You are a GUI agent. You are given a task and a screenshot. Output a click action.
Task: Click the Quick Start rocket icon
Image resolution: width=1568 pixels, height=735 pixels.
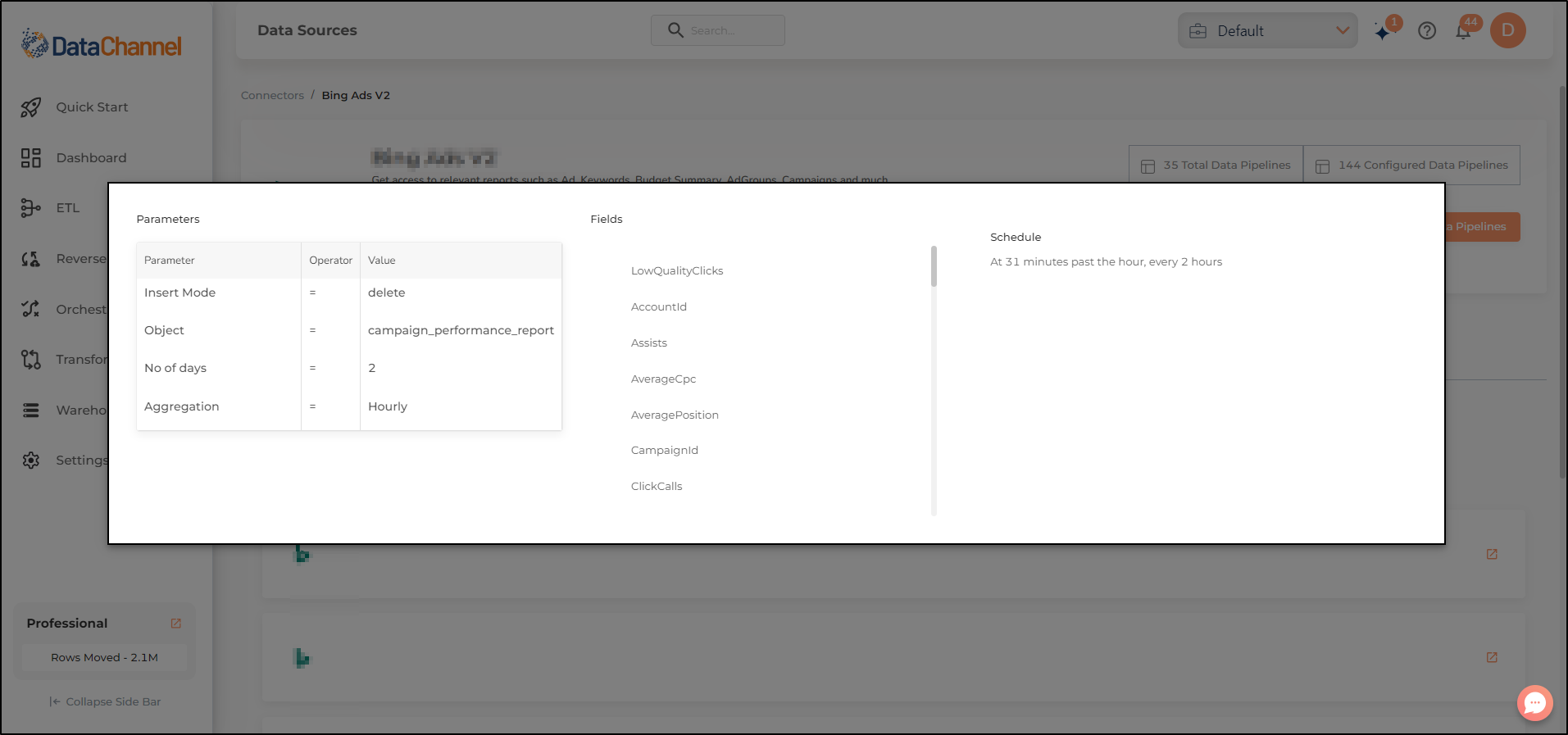[x=31, y=107]
